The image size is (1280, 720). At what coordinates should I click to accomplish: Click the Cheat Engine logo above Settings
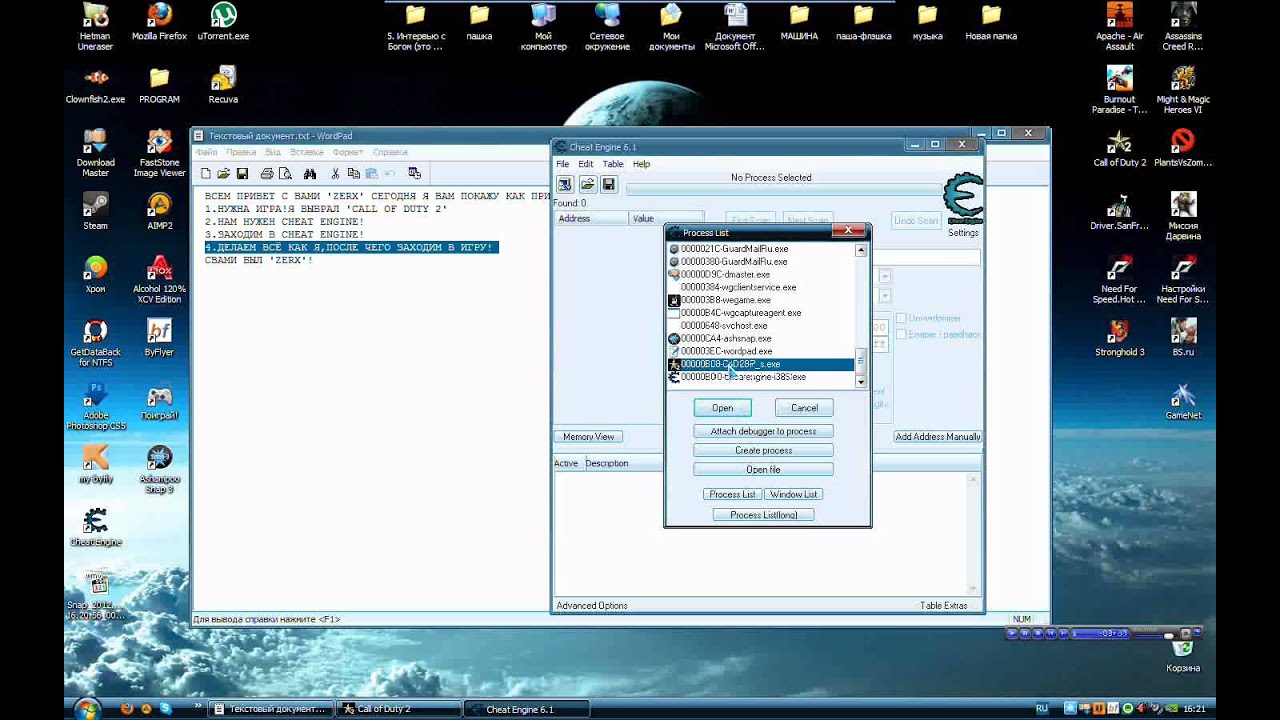(964, 199)
